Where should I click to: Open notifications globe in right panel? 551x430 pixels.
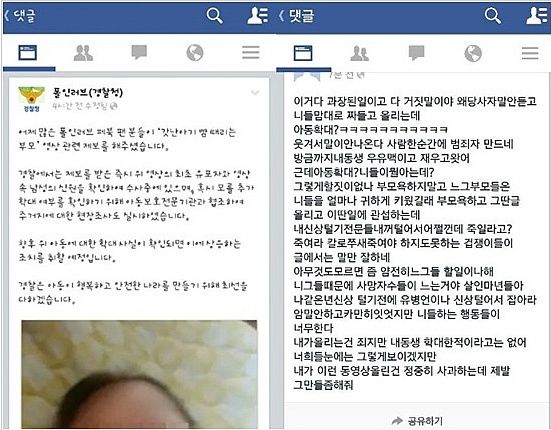pos(473,53)
